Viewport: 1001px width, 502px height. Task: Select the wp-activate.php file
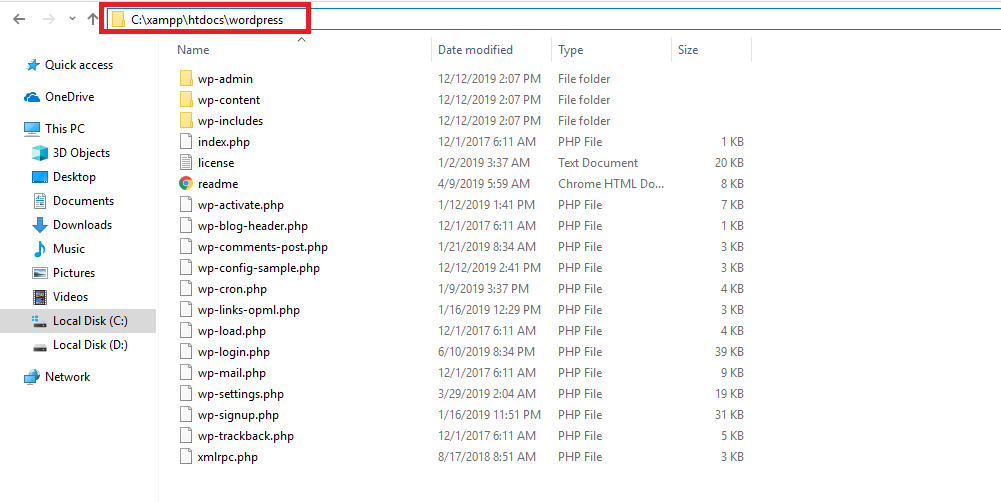[241, 205]
